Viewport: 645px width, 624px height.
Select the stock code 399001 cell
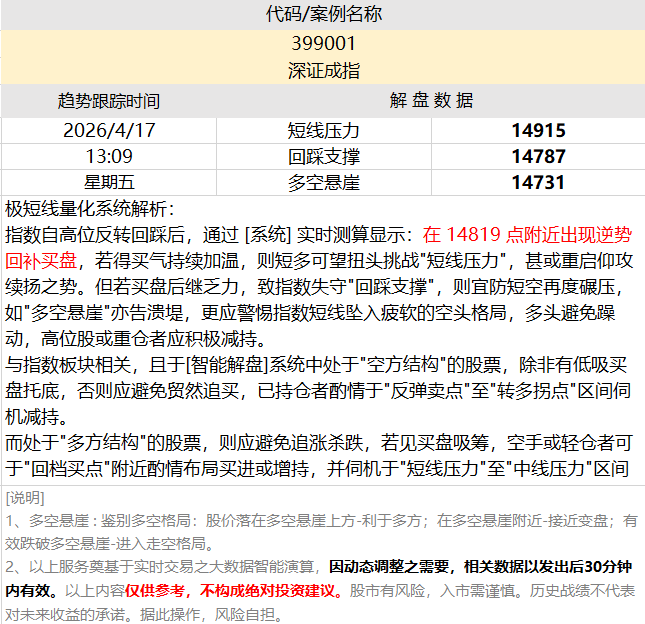pyautogui.click(x=323, y=44)
